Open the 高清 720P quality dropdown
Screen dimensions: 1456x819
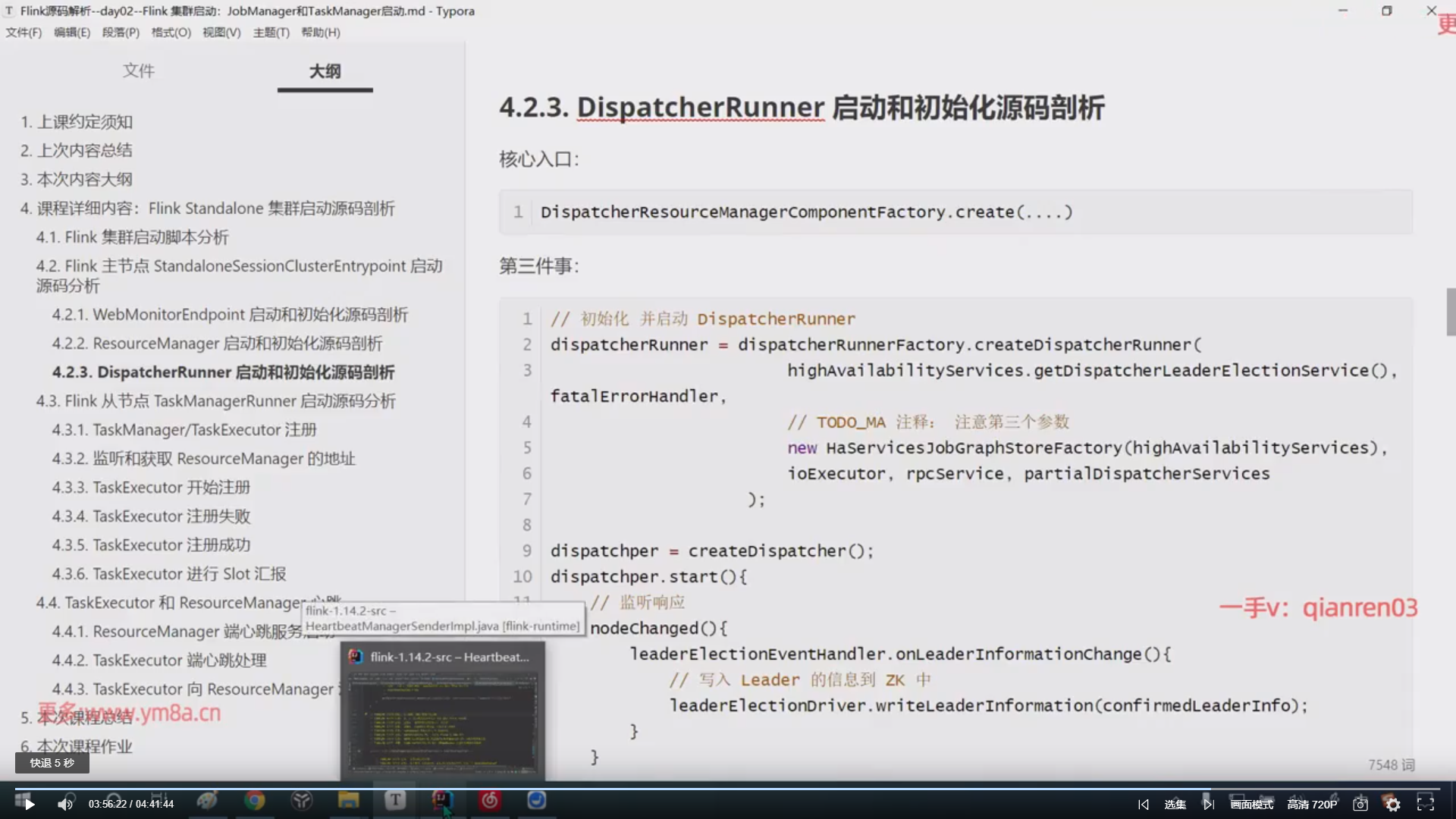pos(1312,805)
